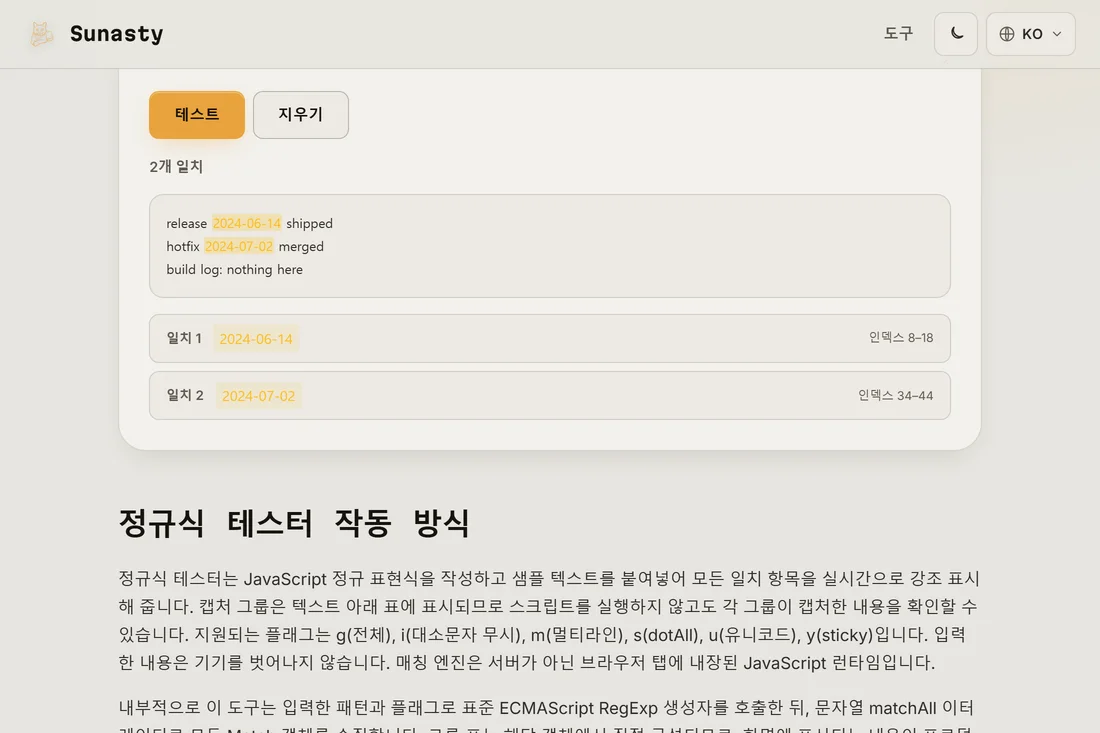Select the '2개 일치' match count text

click(x=176, y=166)
